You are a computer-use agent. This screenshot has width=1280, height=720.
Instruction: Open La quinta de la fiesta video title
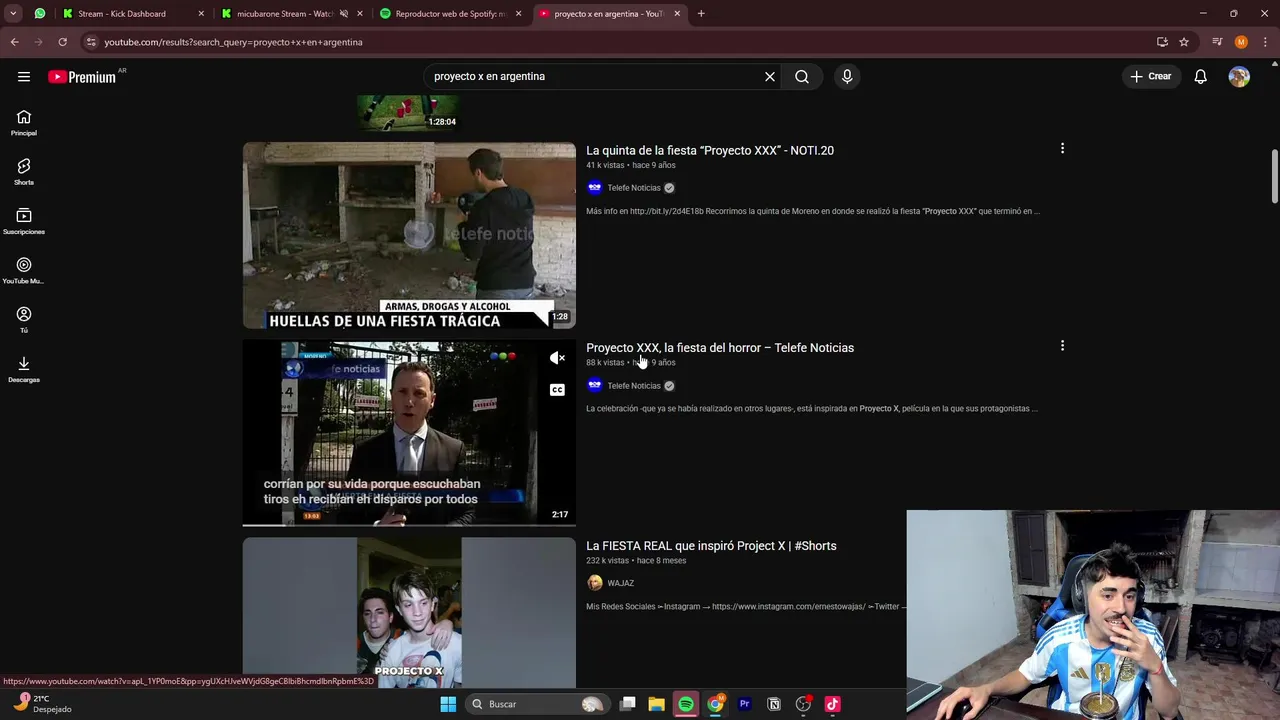[710, 150]
